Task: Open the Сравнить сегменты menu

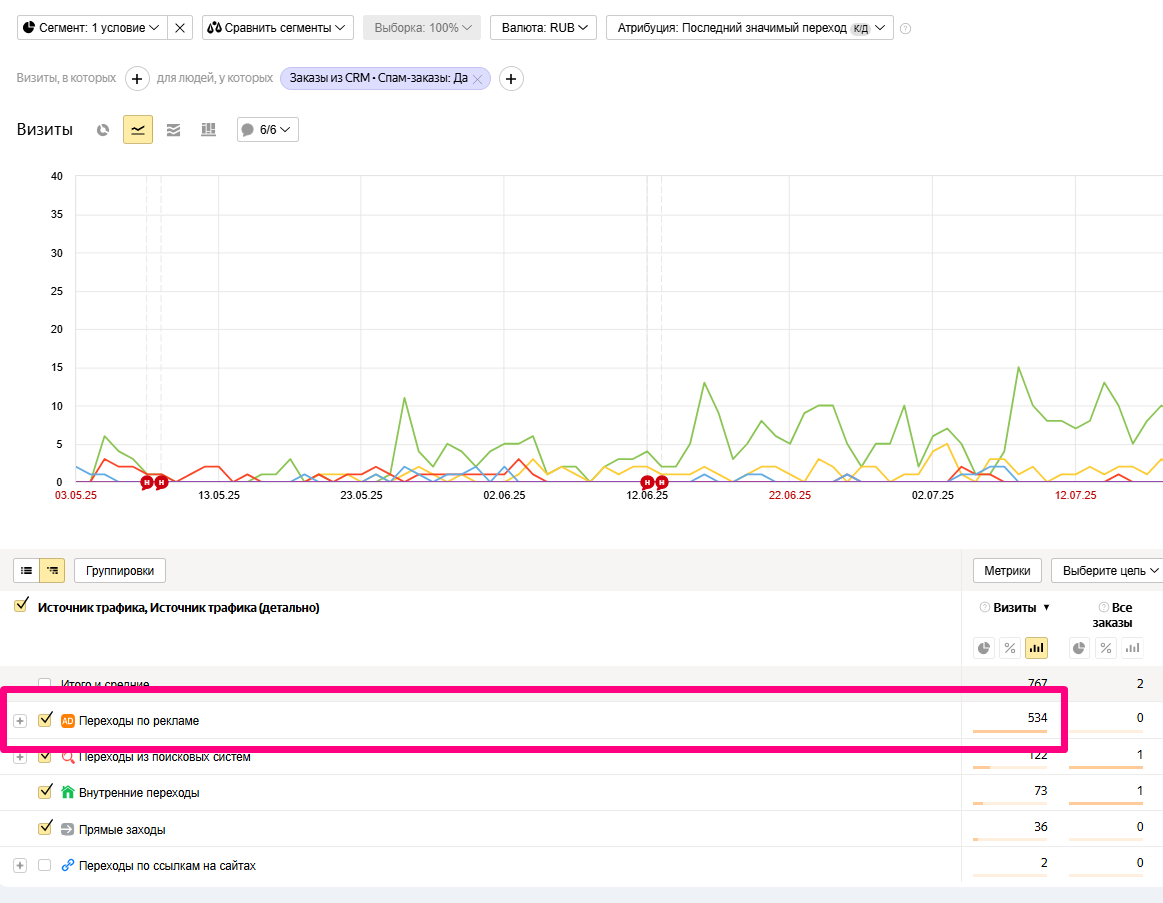Action: point(277,28)
